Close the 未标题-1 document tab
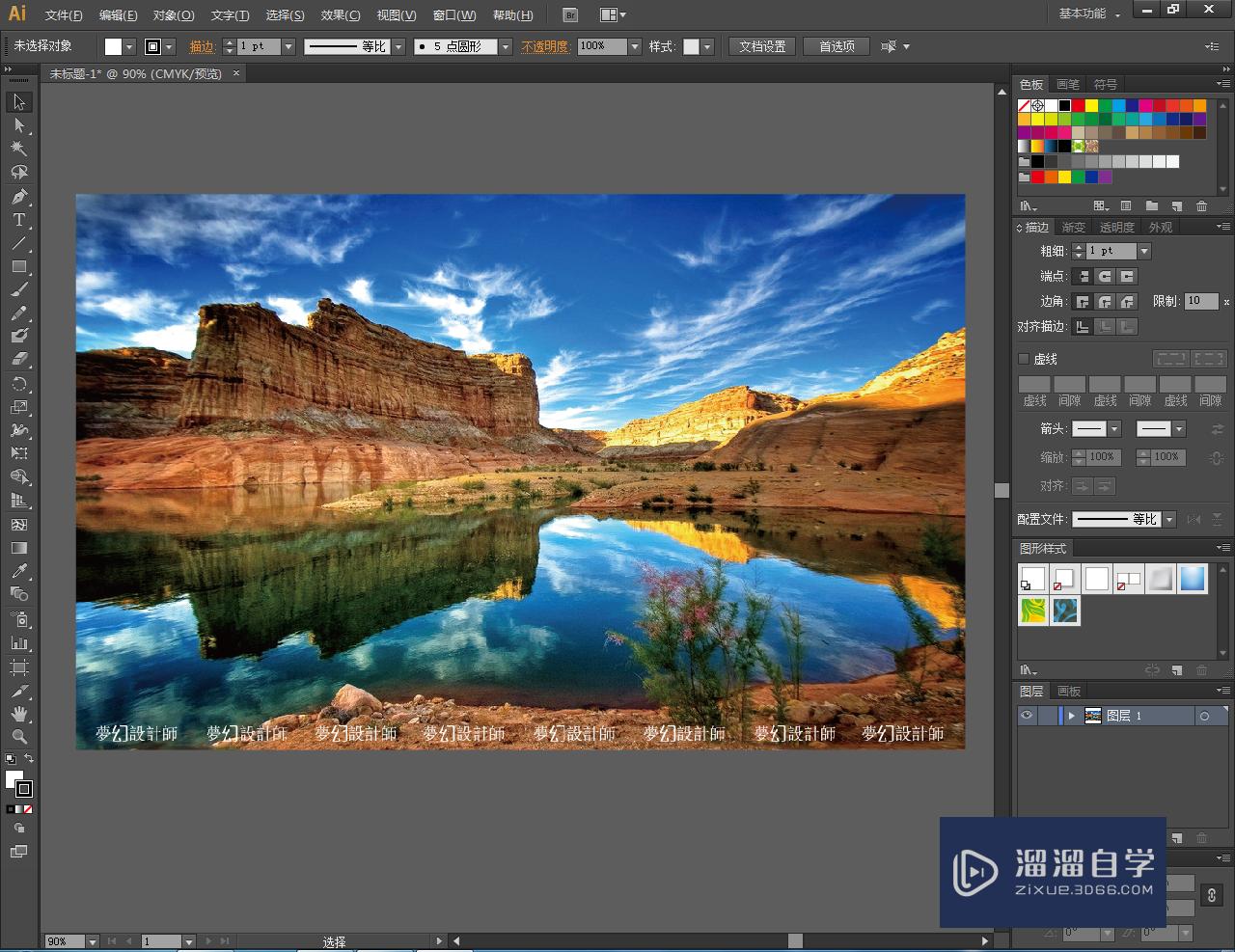The height and width of the screenshot is (952, 1235). [236, 73]
